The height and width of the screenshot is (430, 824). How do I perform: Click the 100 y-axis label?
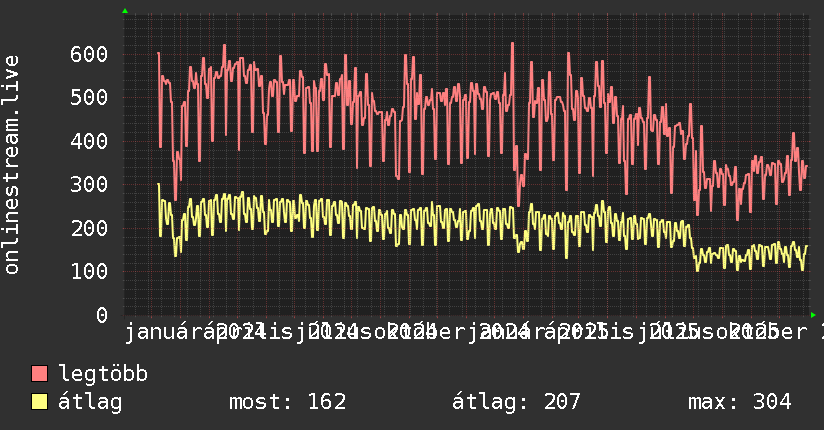click(x=89, y=271)
